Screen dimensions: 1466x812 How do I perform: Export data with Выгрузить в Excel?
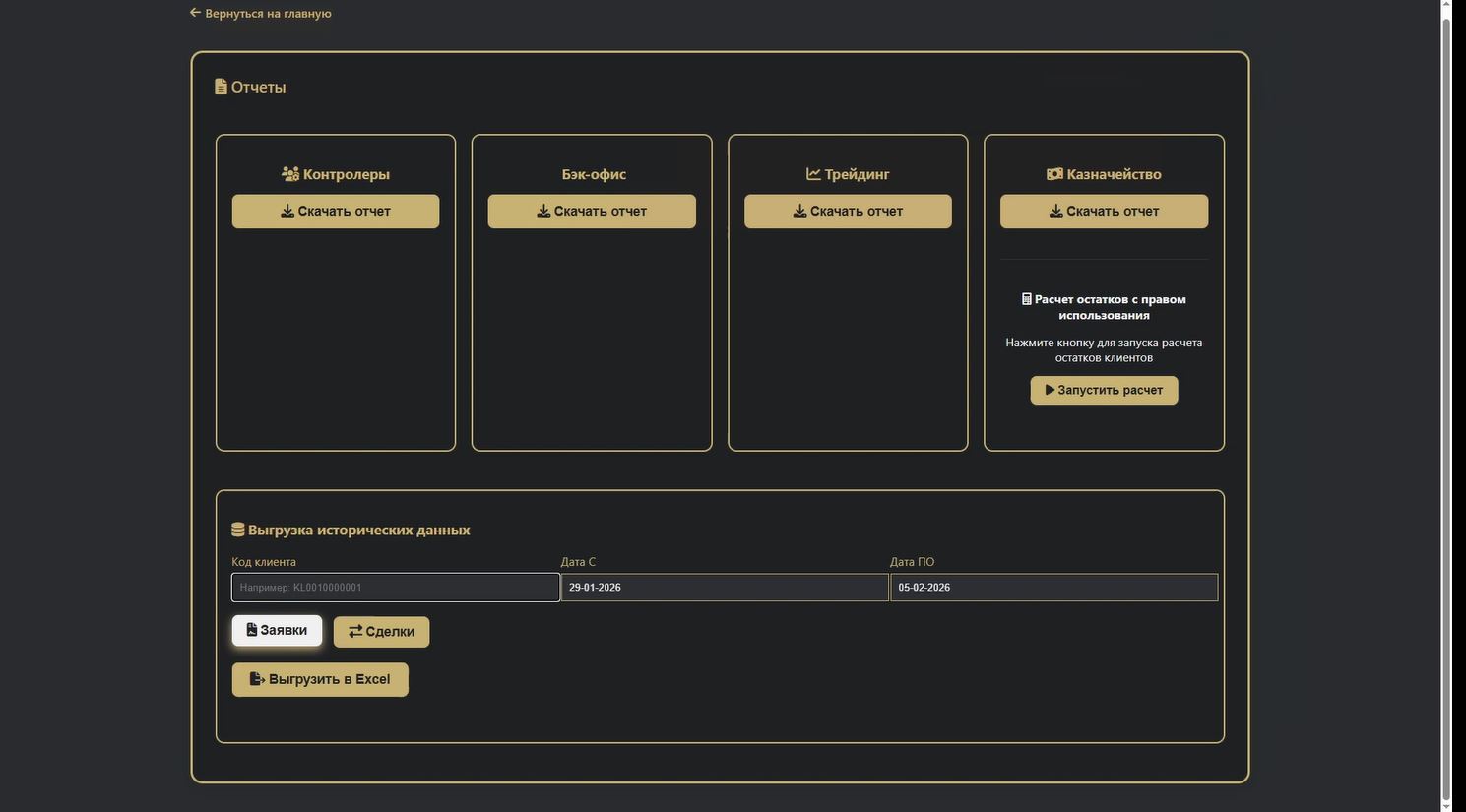coord(320,679)
